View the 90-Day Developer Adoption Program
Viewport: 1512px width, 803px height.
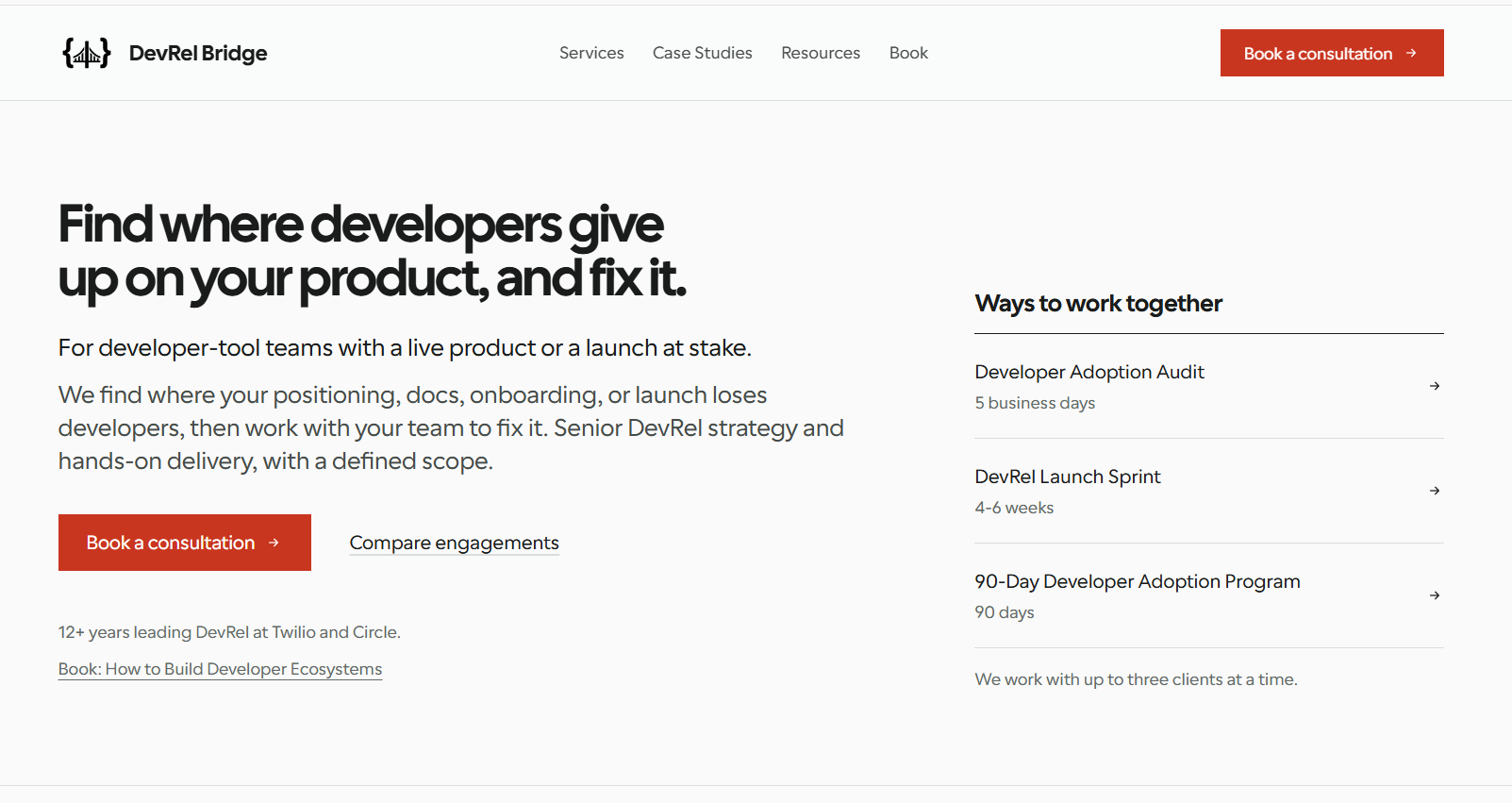[1209, 595]
